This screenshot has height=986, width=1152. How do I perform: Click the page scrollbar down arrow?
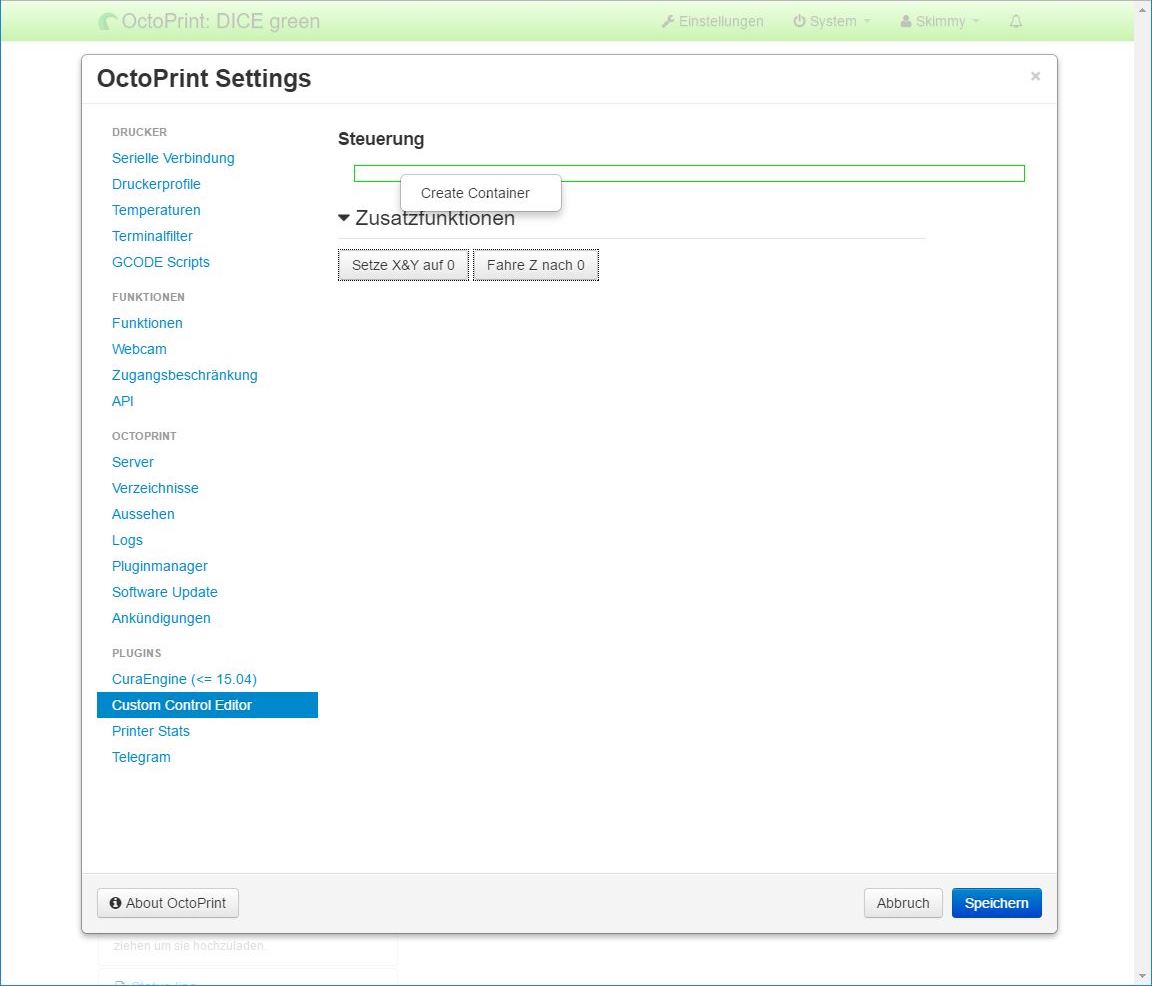pyautogui.click(x=1144, y=978)
